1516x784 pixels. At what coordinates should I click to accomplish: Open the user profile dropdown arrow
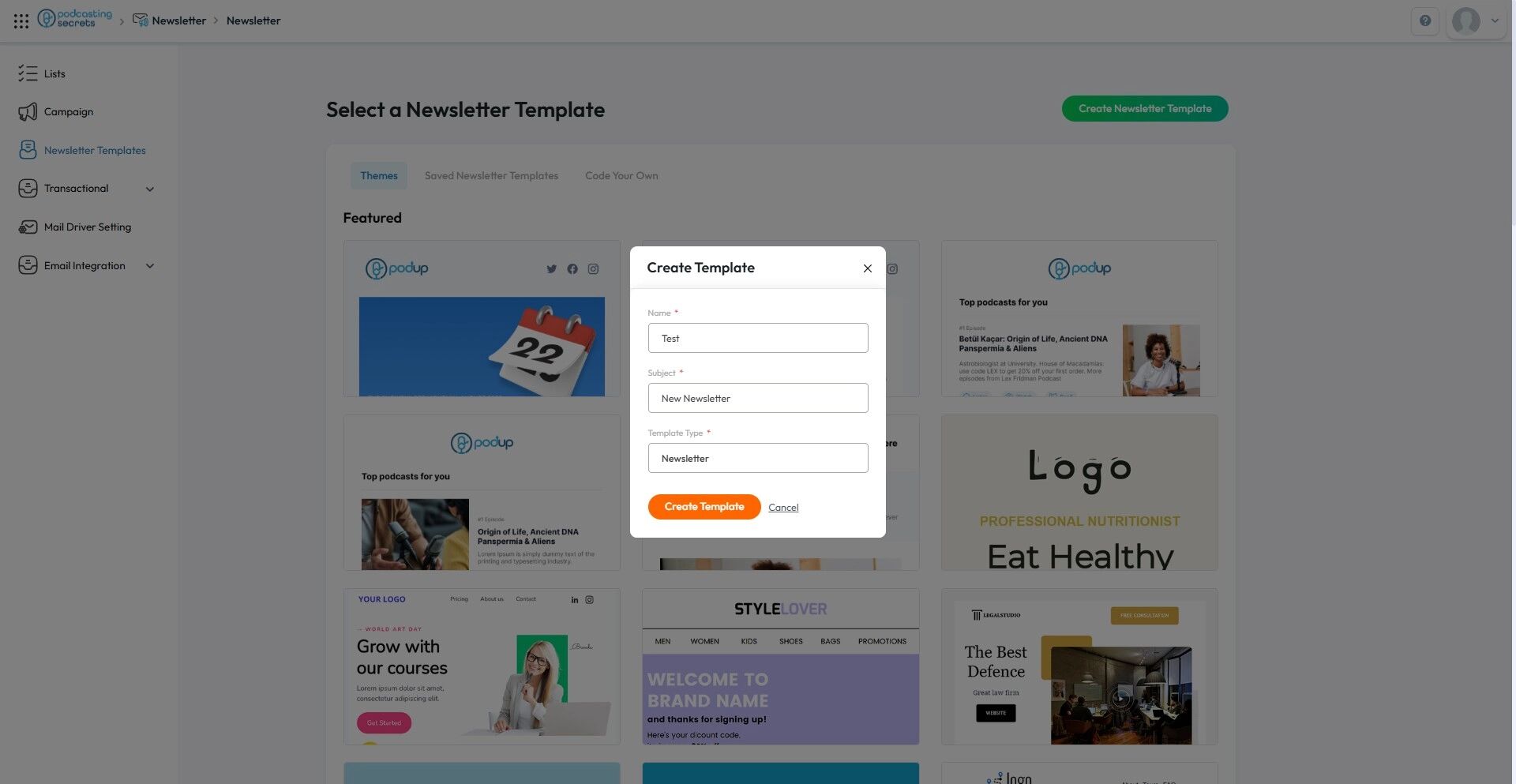[x=1495, y=21]
